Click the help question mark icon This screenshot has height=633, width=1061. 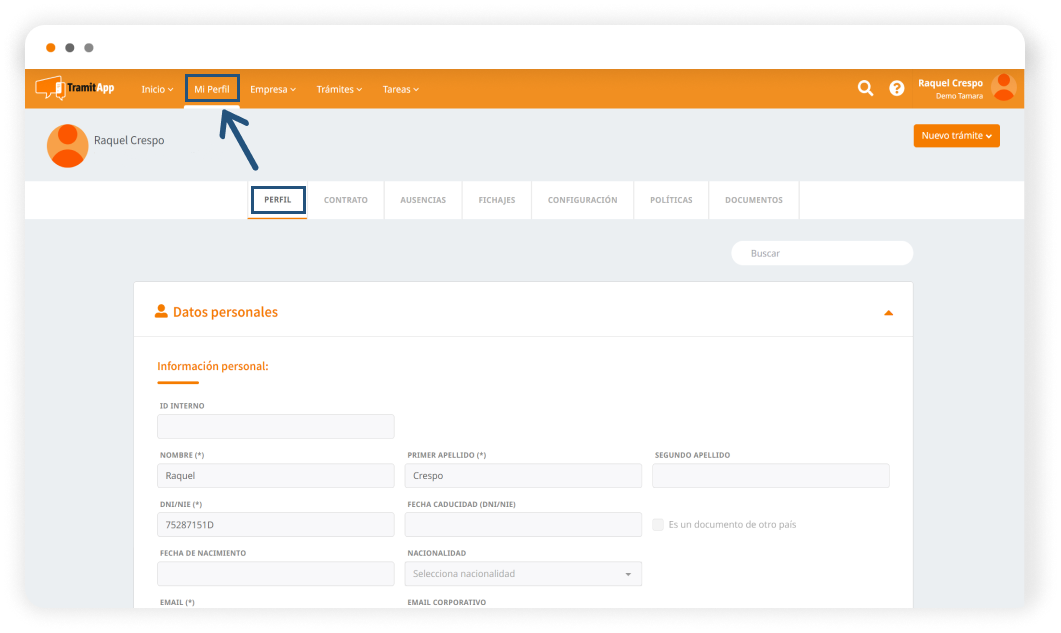pyautogui.click(x=897, y=88)
